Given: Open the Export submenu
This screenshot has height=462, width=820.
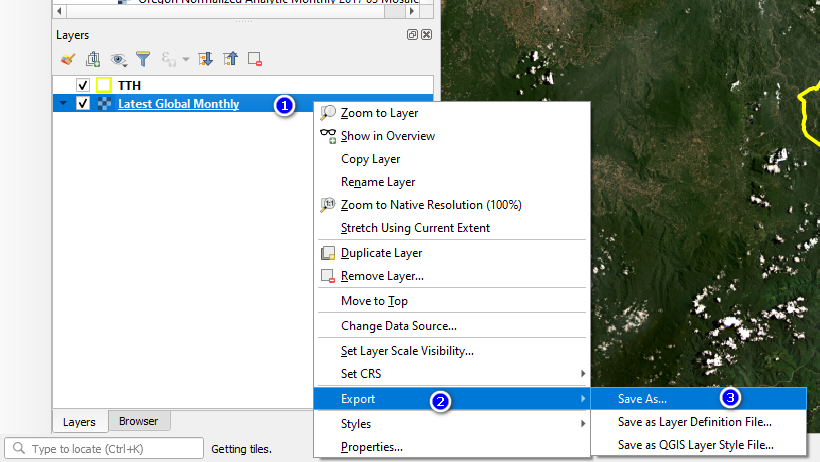Looking at the screenshot, I should pos(452,399).
